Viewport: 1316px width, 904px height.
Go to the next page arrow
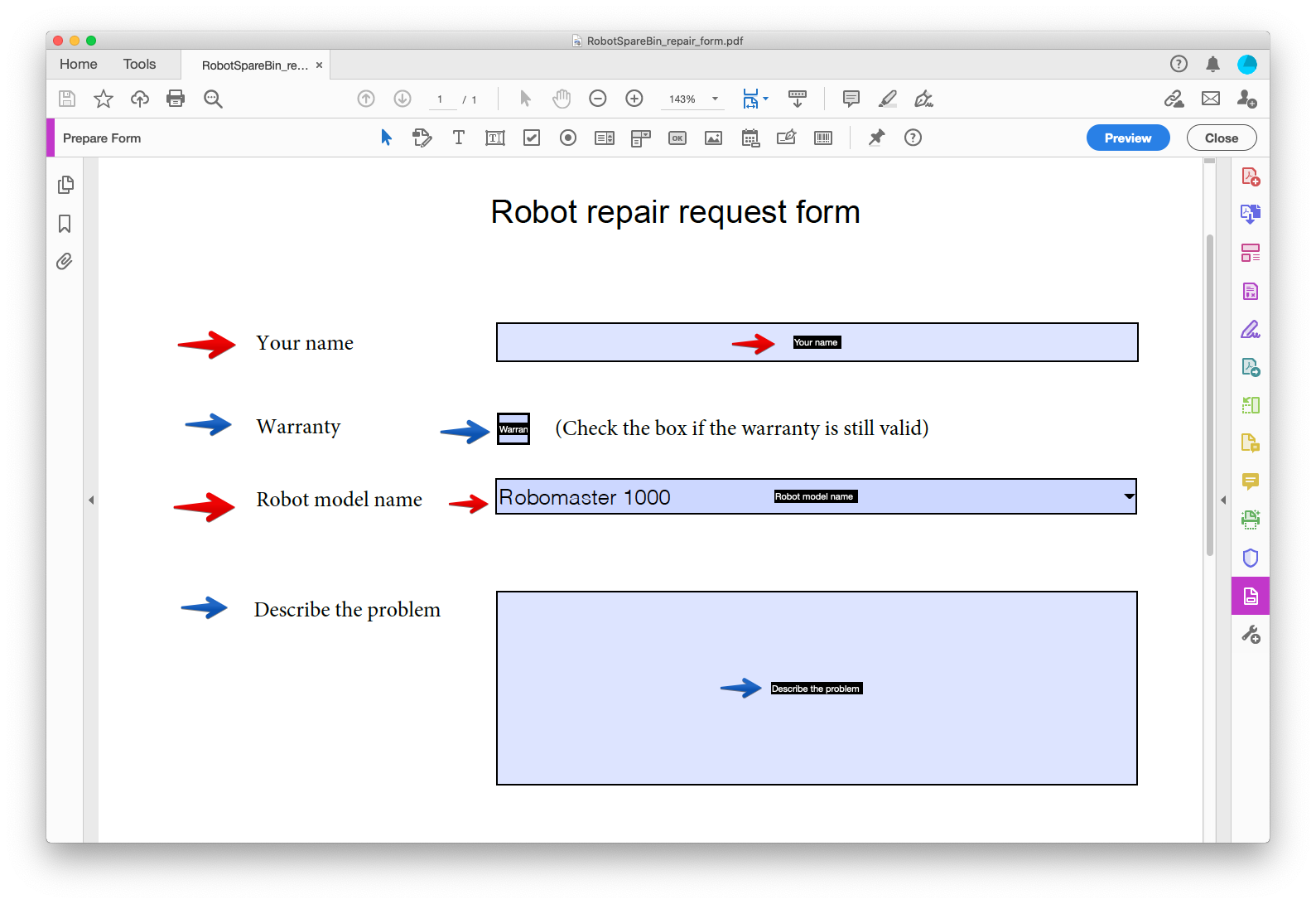[403, 99]
